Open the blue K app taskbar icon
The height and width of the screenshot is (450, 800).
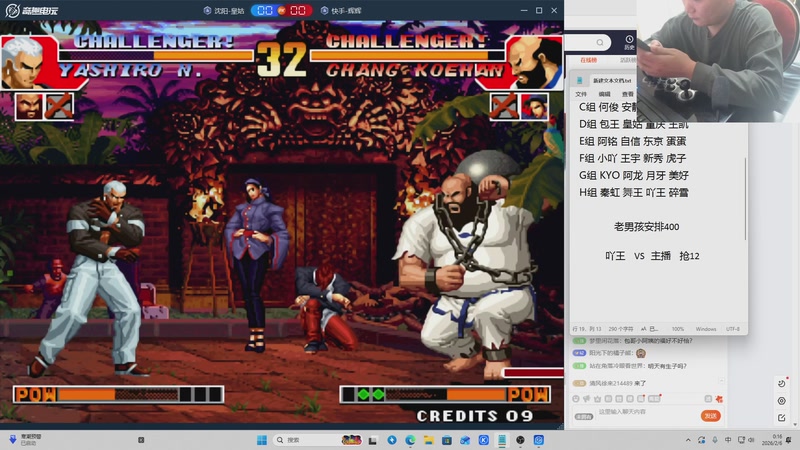[x=484, y=440]
